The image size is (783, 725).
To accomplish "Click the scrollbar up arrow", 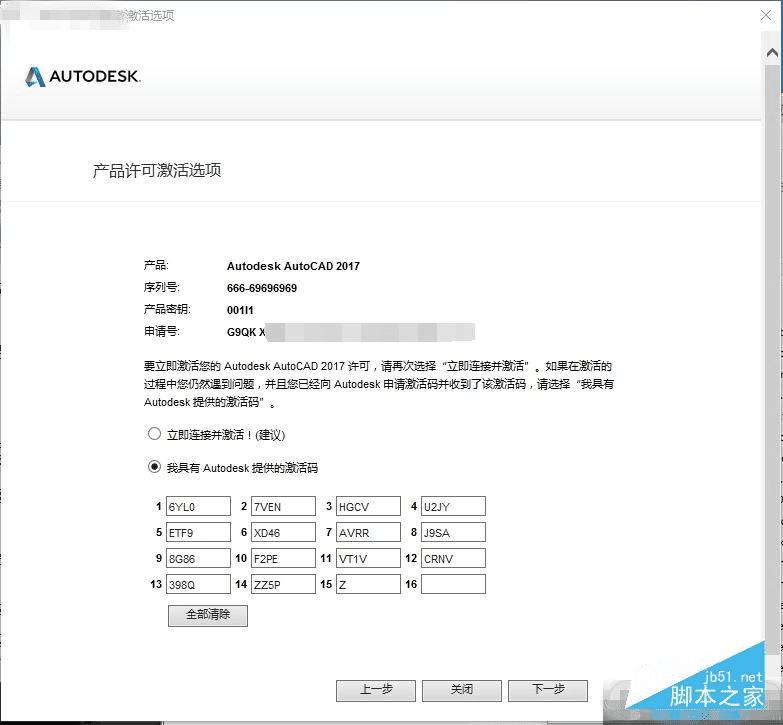I will pos(772,52).
